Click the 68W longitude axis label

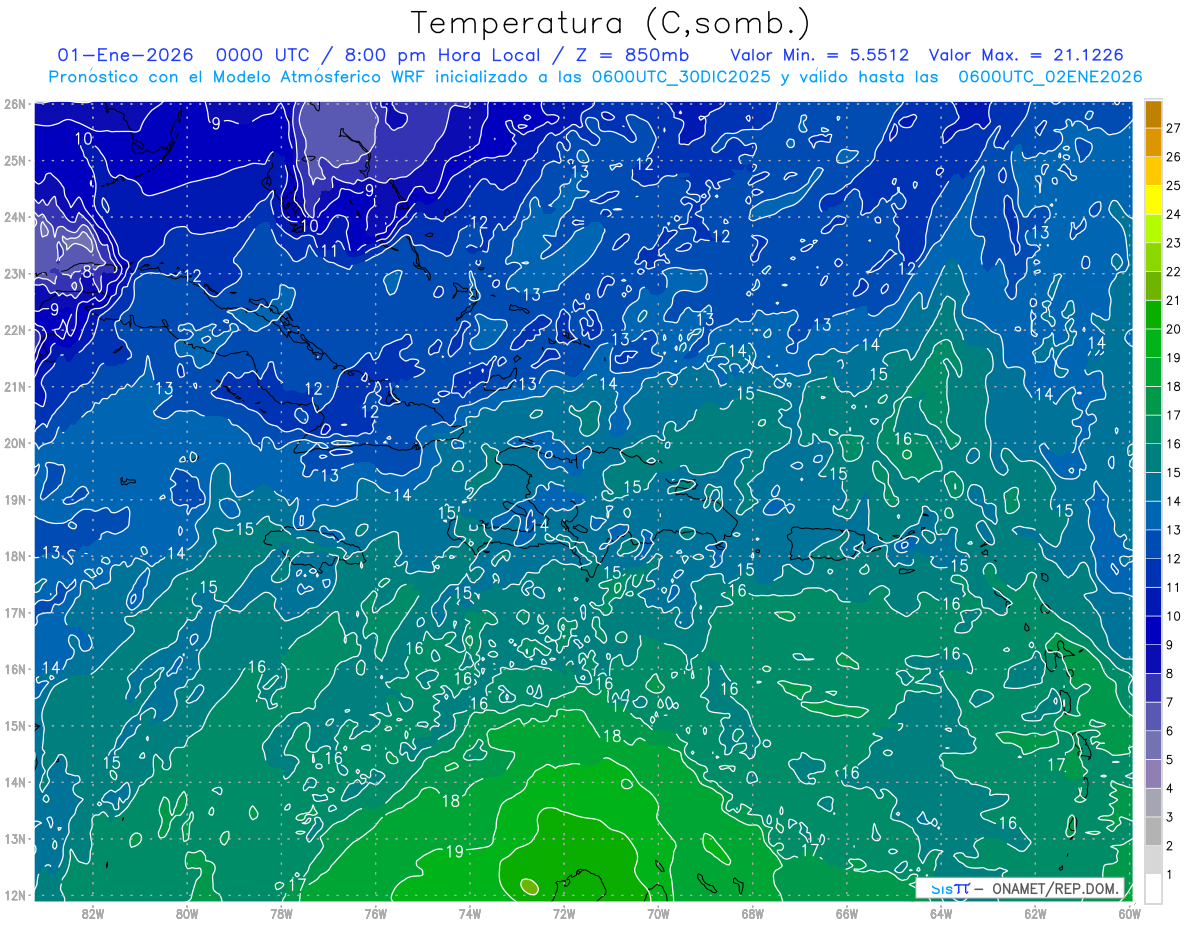(x=752, y=913)
